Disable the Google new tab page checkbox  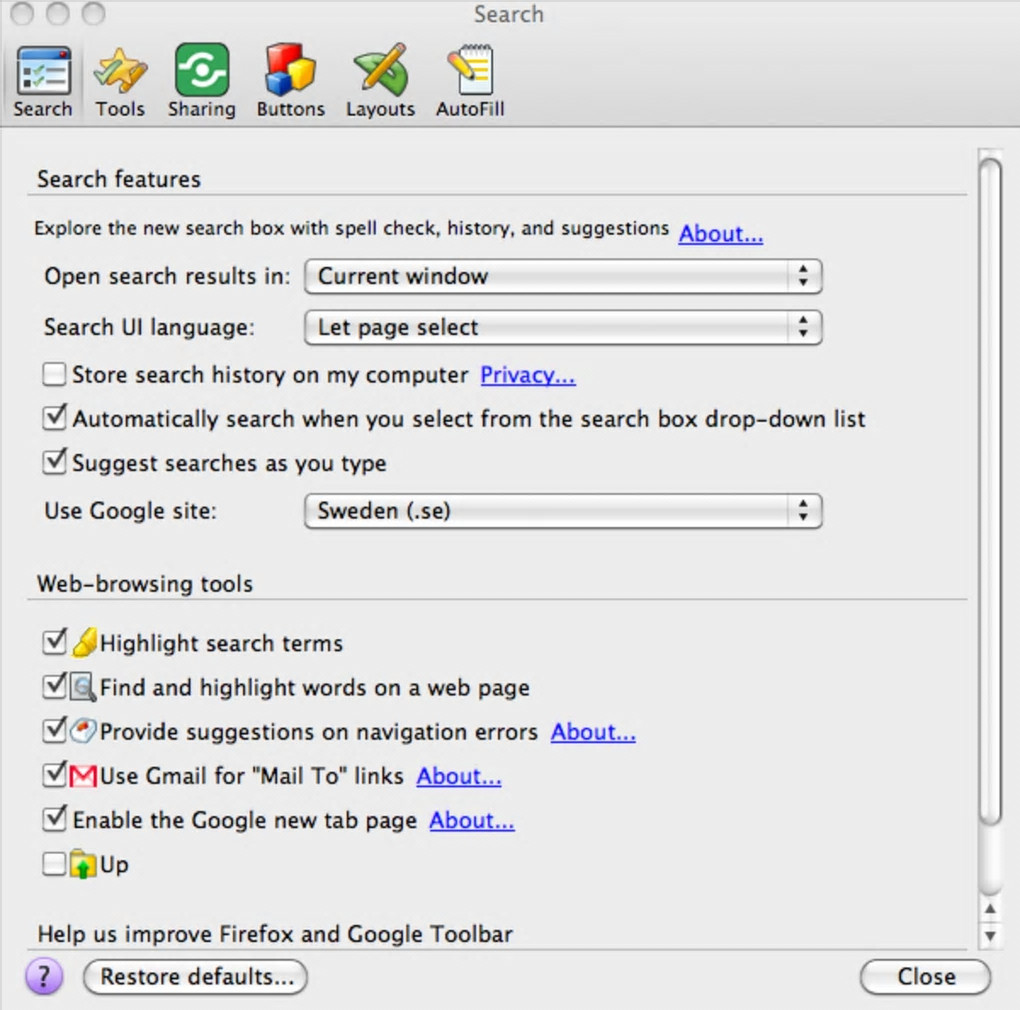click(x=54, y=819)
